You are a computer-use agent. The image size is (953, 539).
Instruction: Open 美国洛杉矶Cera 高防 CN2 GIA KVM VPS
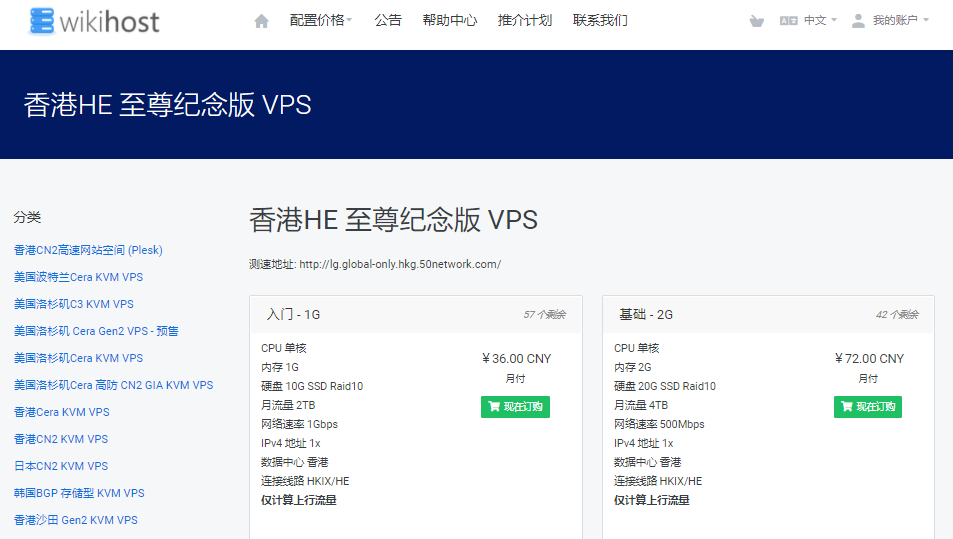coord(114,385)
